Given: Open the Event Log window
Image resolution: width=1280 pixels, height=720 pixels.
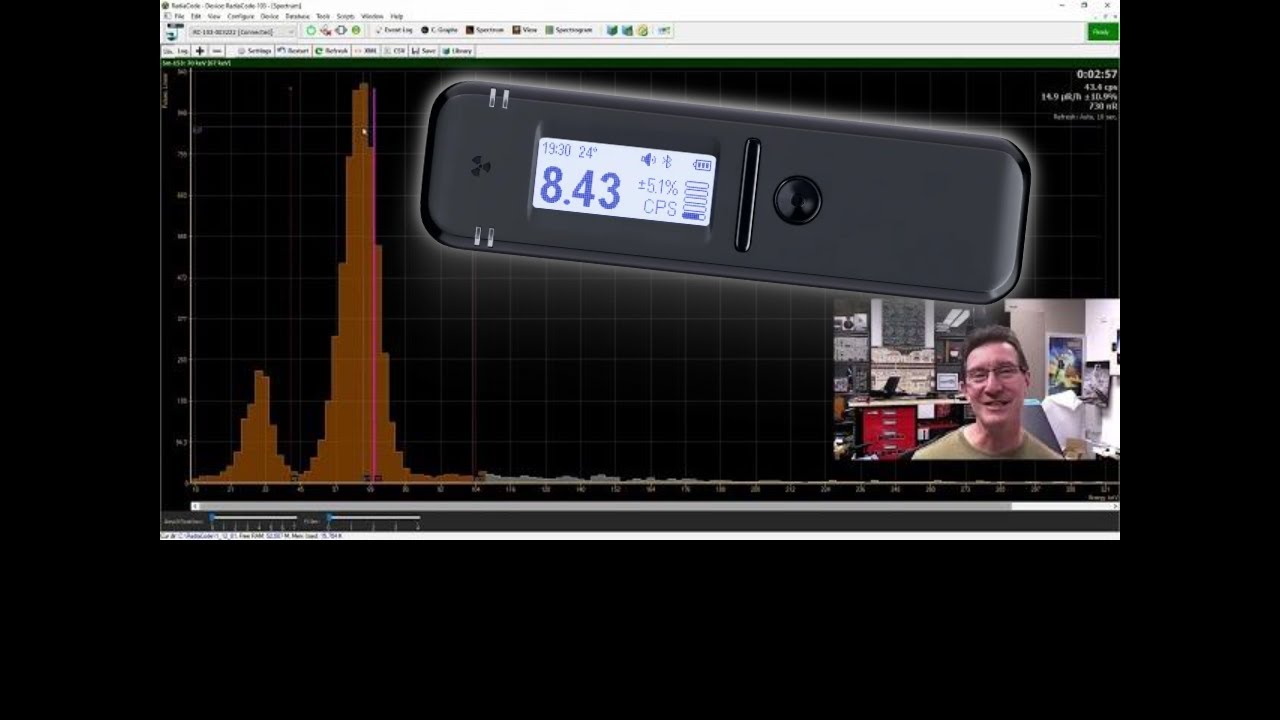Looking at the screenshot, I should (x=394, y=30).
